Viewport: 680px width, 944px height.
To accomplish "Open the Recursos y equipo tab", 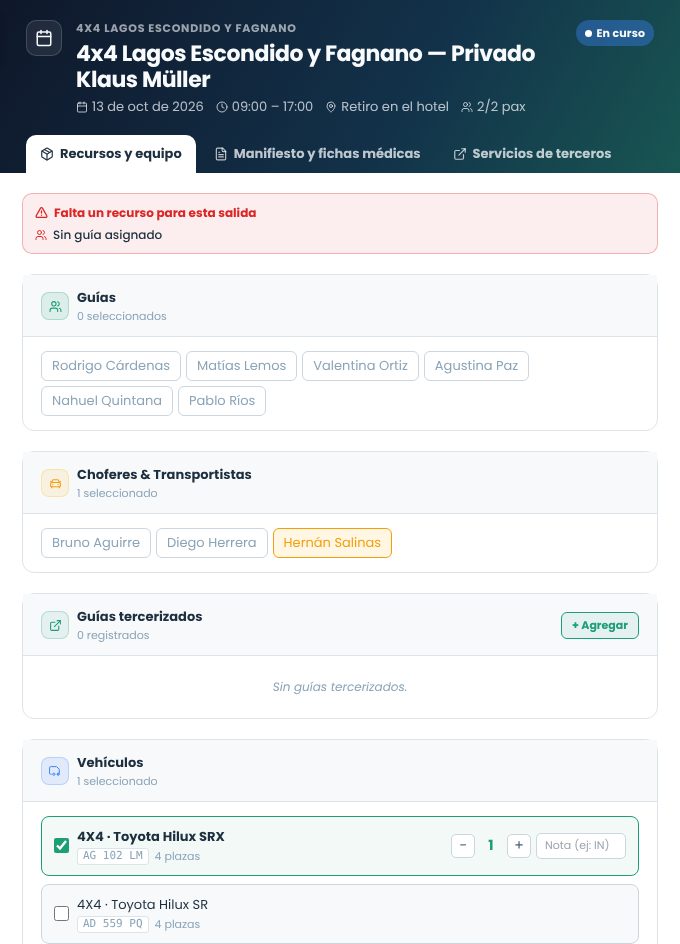I will click(x=111, y=154).
